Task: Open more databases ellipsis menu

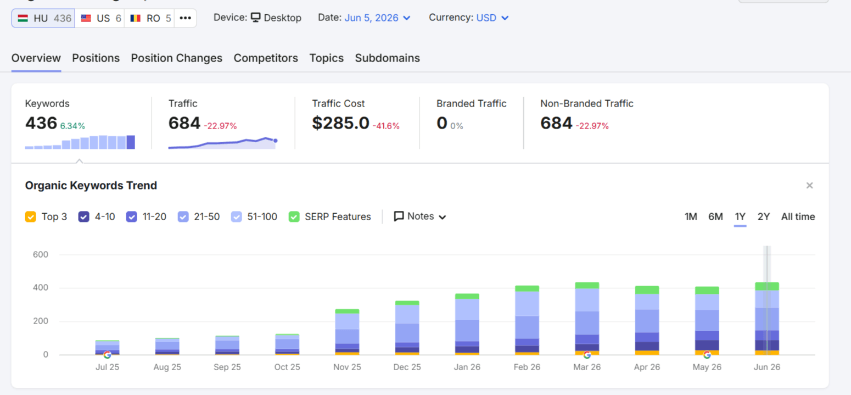Action: click(186, 18)
